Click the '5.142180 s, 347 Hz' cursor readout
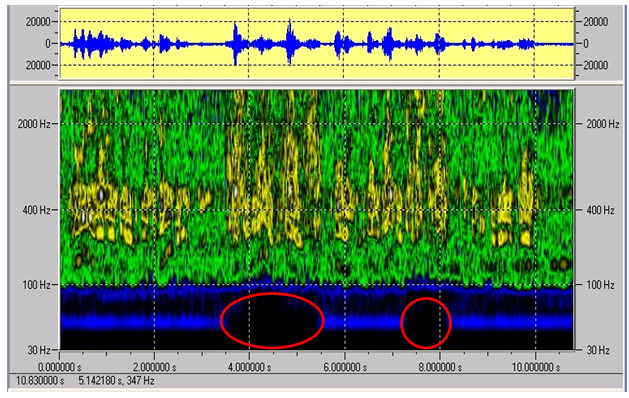This screenshot has height=398, width=629. [116, 380]
